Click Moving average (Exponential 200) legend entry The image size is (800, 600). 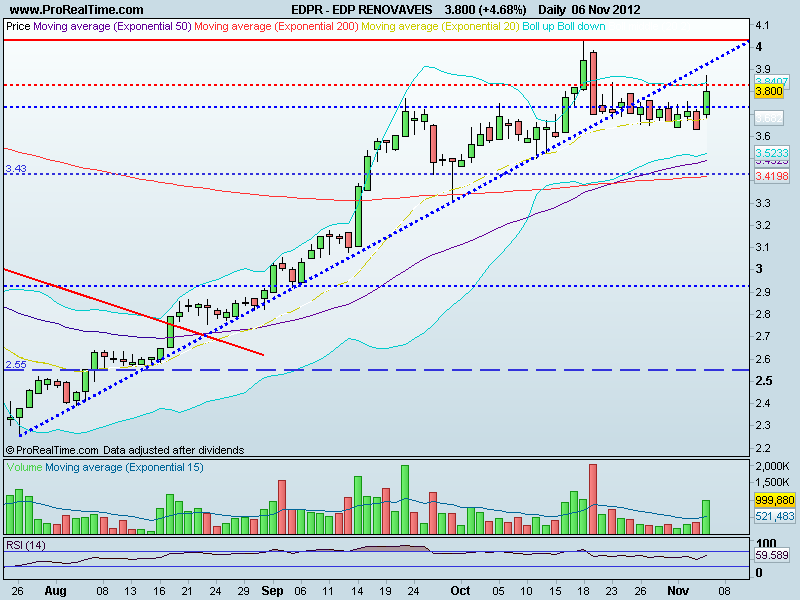tap(277, 27)
